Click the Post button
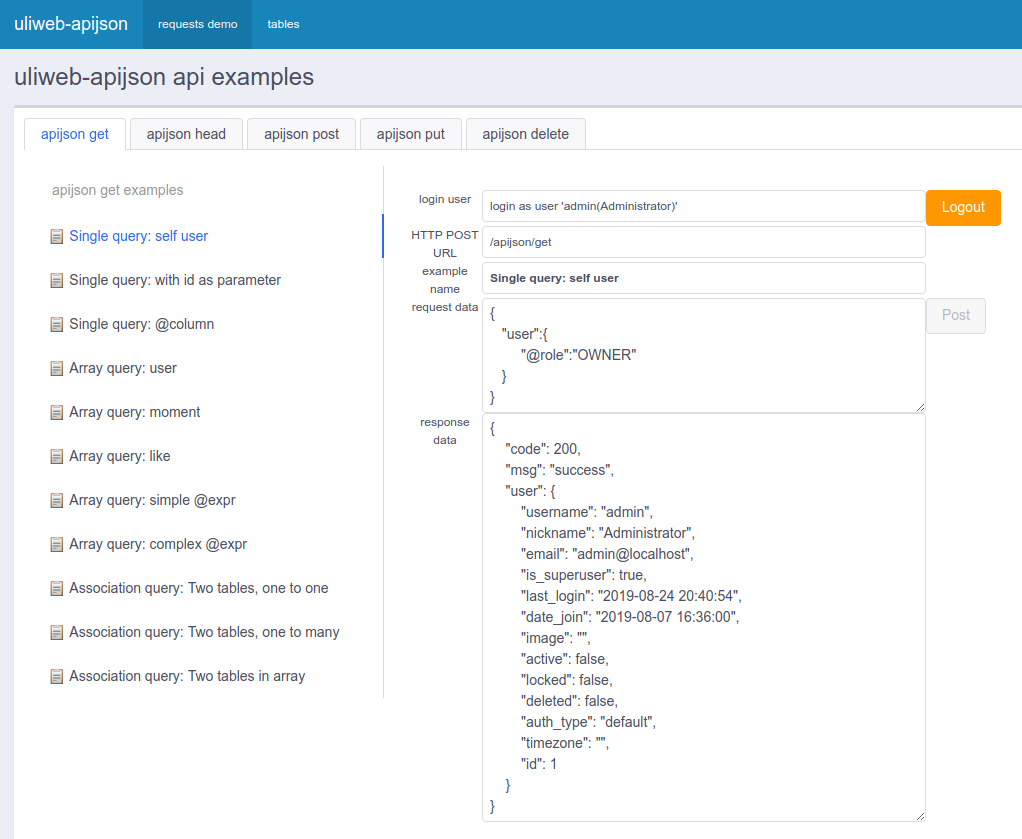The image size is (1022, 839). click(x=955, y=315)
